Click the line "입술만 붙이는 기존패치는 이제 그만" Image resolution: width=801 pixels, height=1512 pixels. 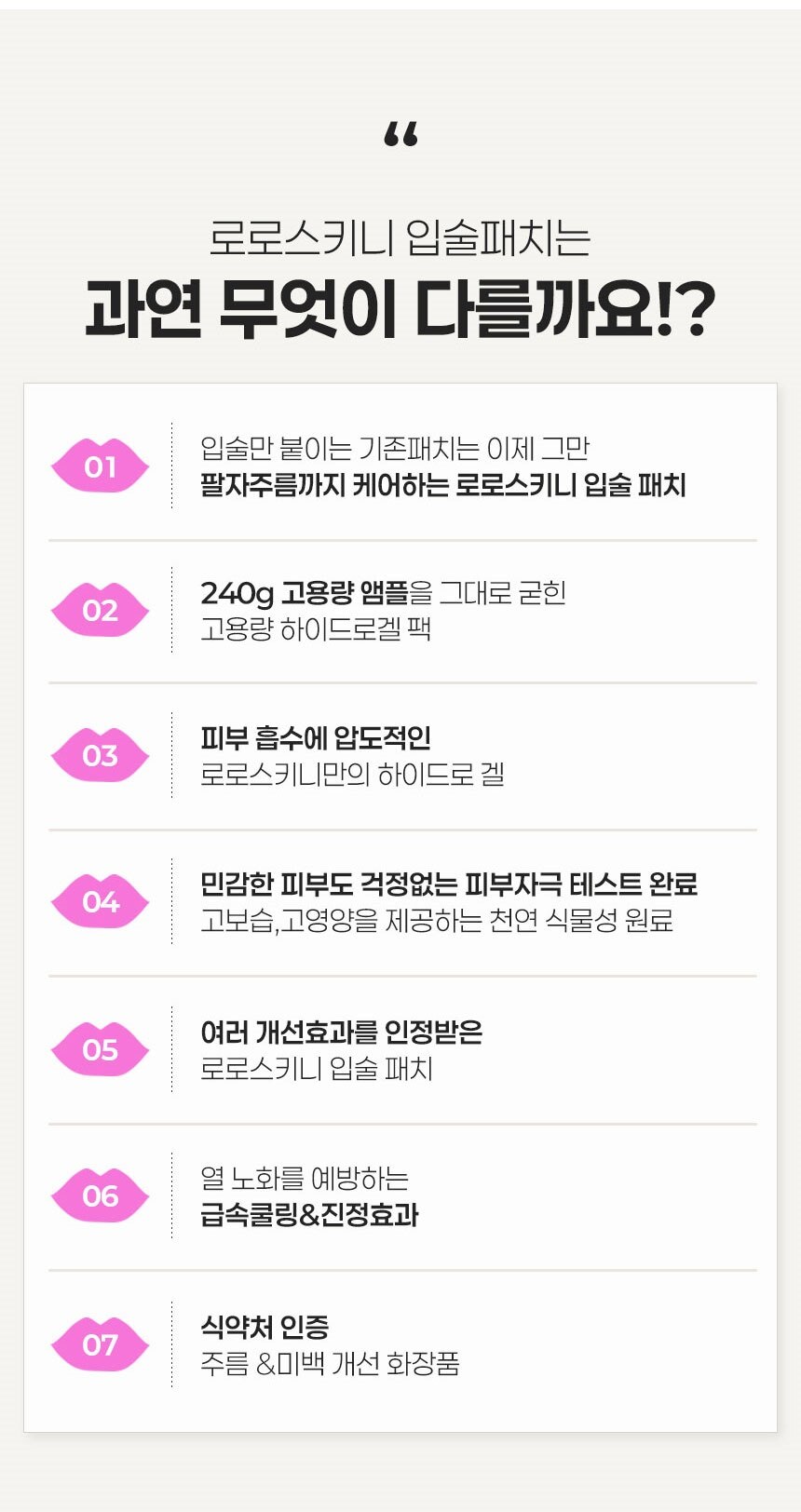395,449
